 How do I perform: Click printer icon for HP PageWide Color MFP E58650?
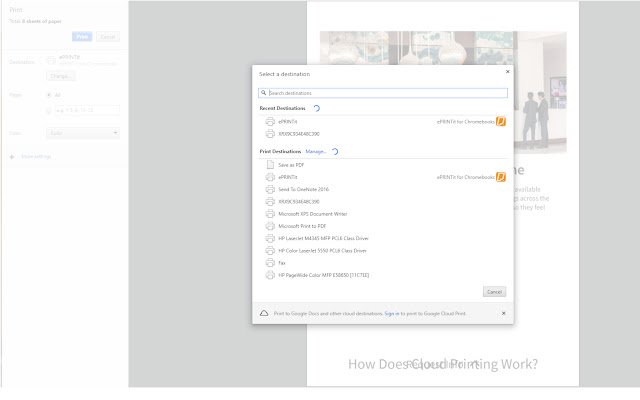270,275
